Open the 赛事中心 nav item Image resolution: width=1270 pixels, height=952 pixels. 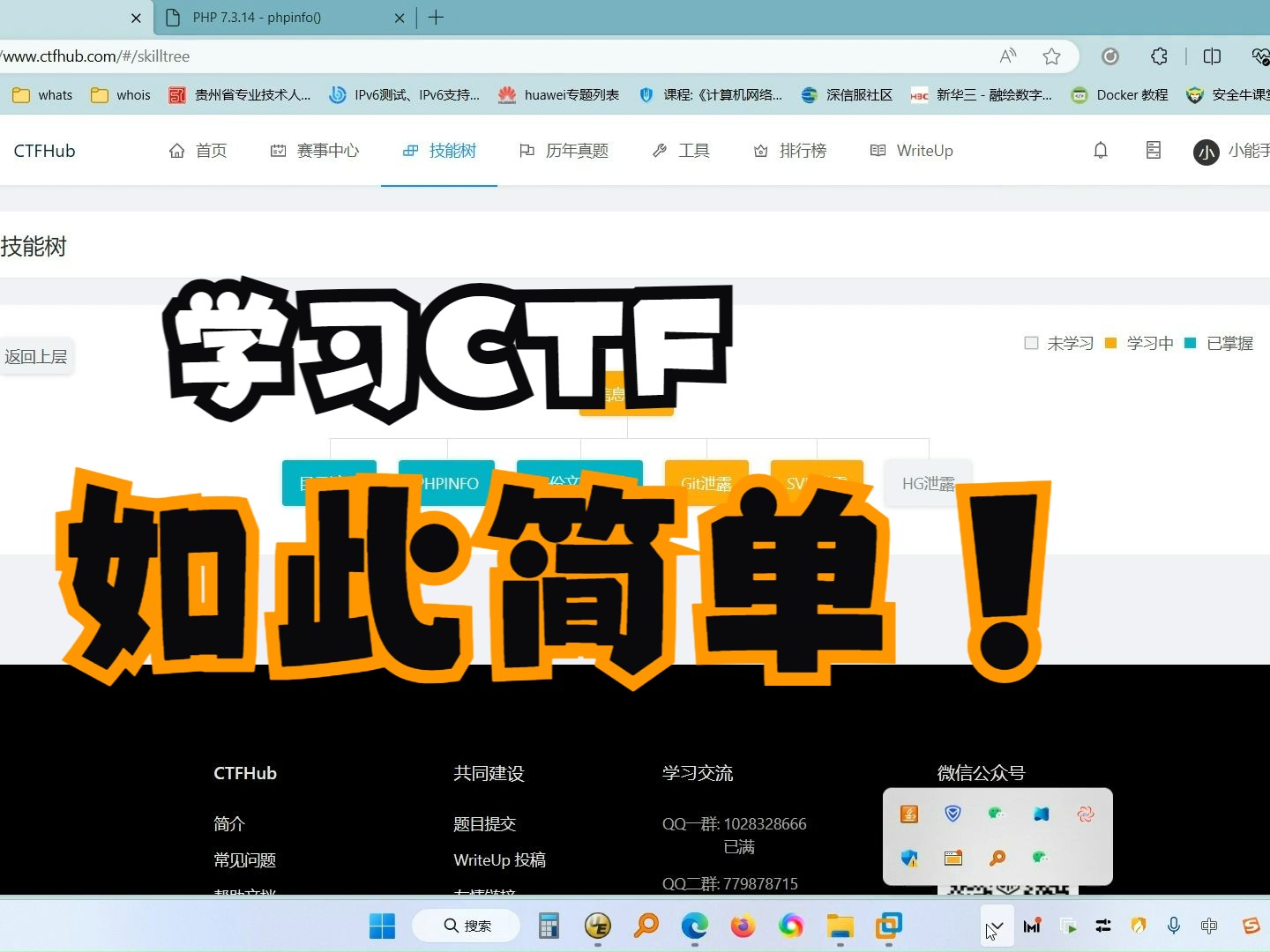click(x=315, y=151)
